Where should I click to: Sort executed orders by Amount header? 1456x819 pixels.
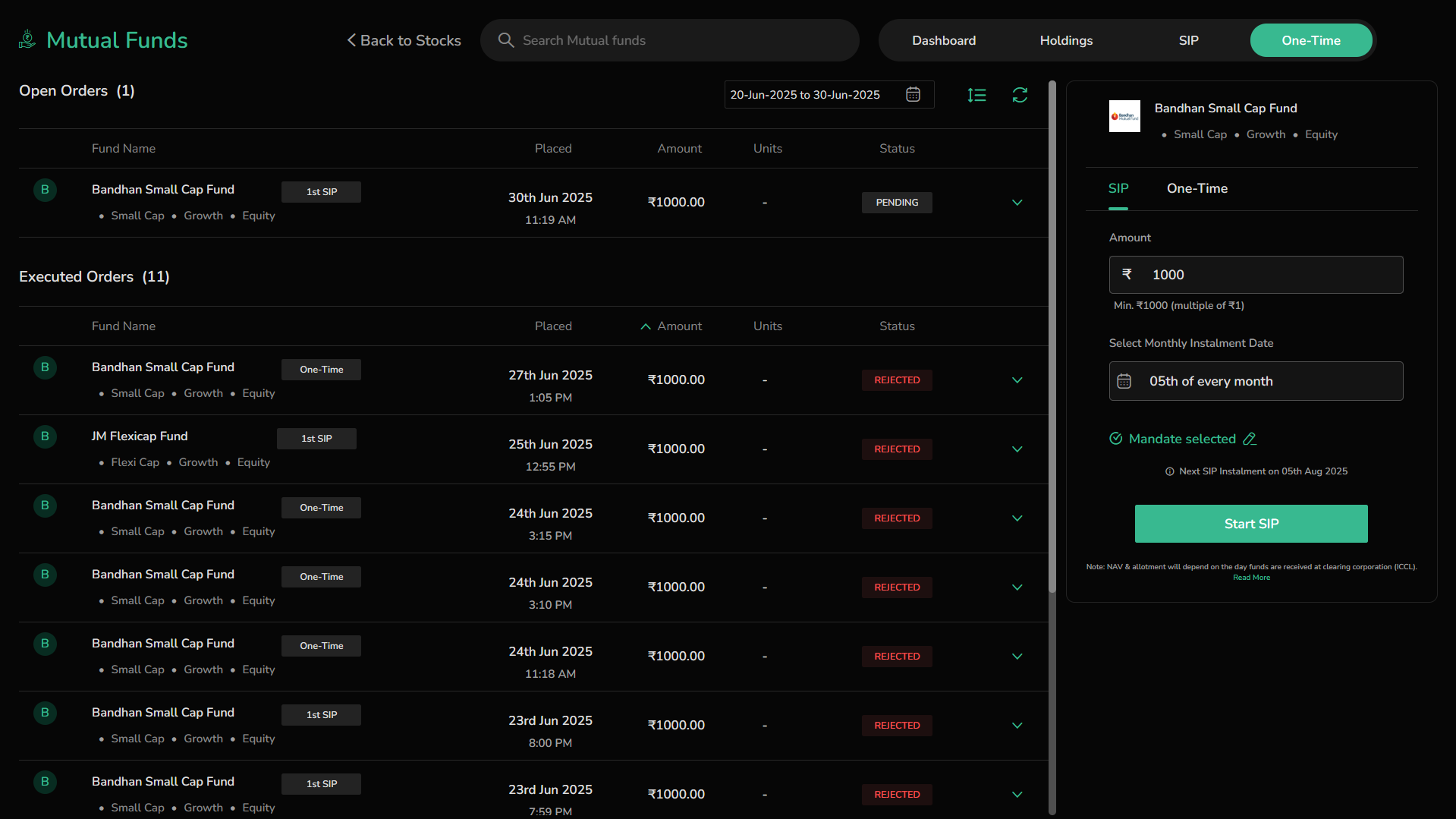(x=679, y=326)
